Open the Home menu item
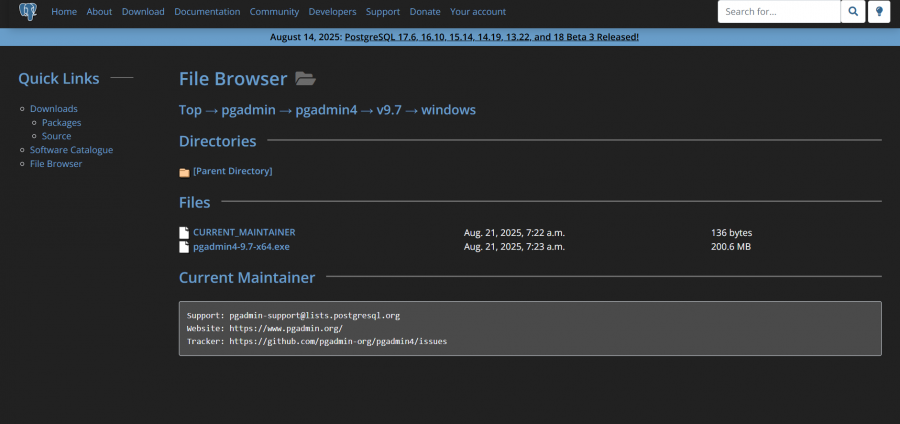This screenshot has width=900, height=424. 64,11
